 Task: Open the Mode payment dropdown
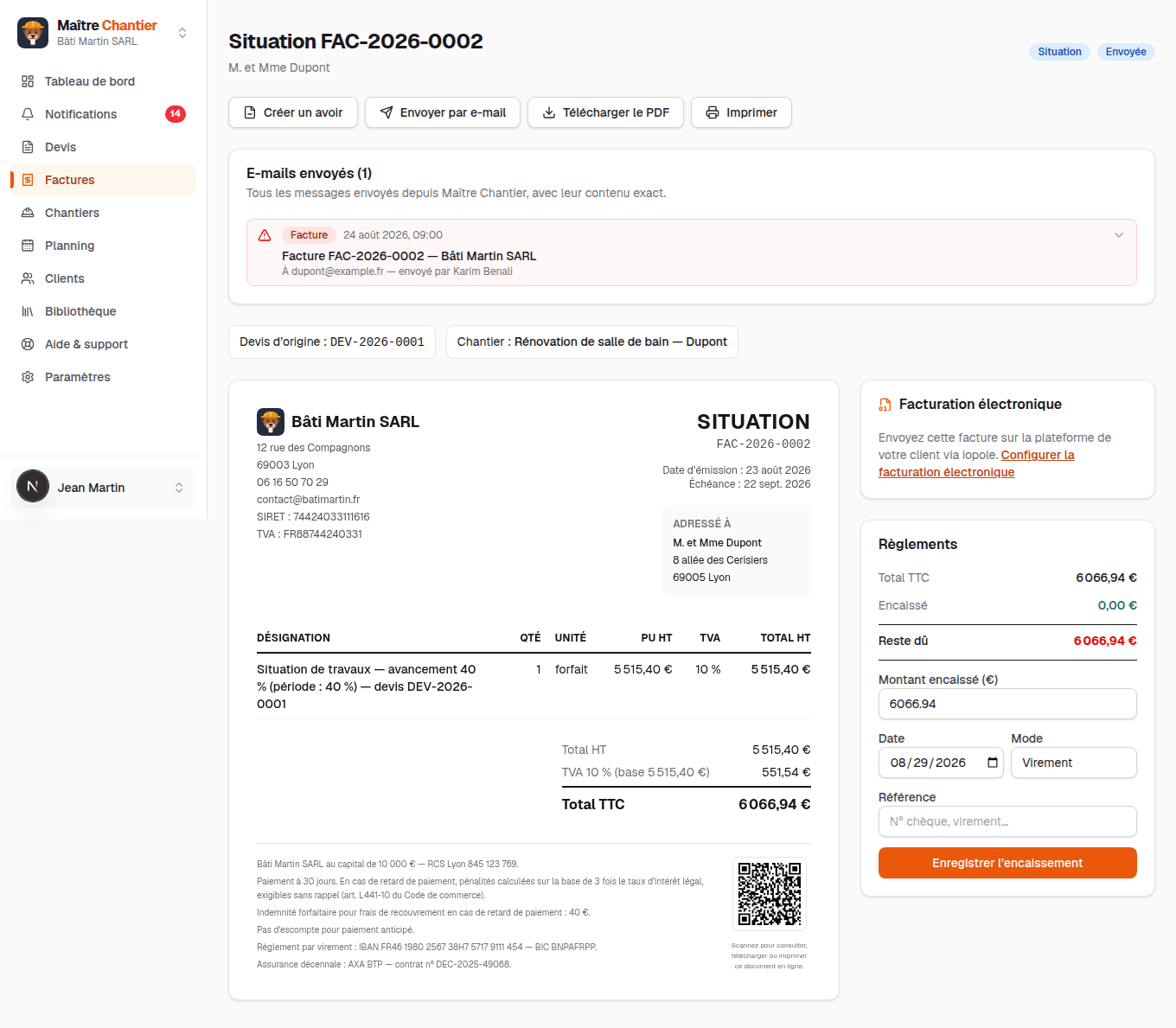(1074, 763)
